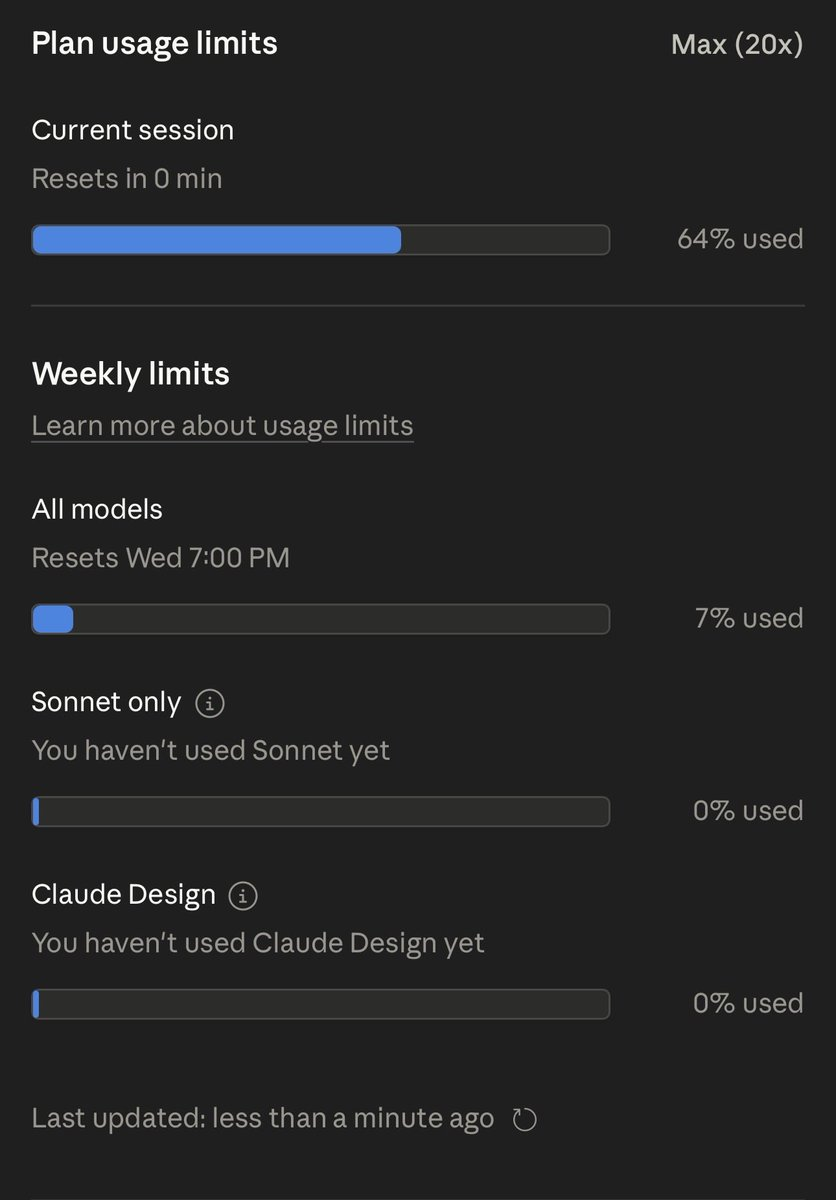This screenshot has width=836, height=1200.
Task: Click the Current session usage bar
Action: pos(320,240)
